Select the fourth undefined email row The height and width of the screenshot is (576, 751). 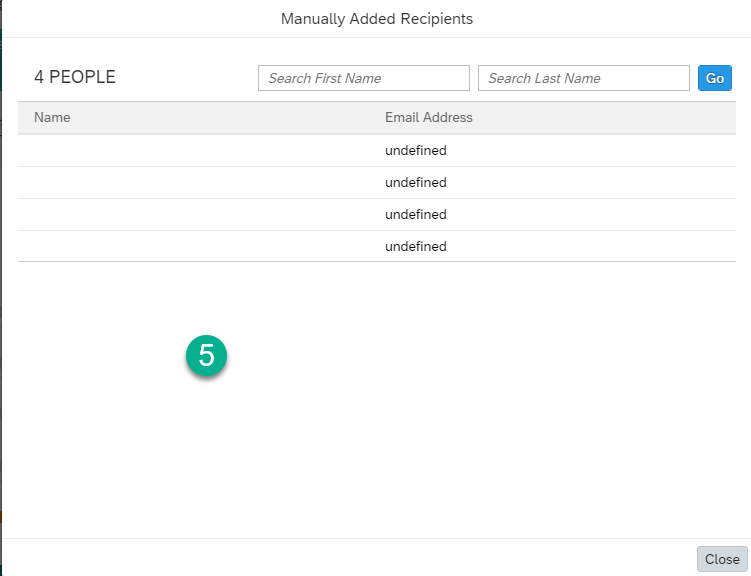(377, 246)
